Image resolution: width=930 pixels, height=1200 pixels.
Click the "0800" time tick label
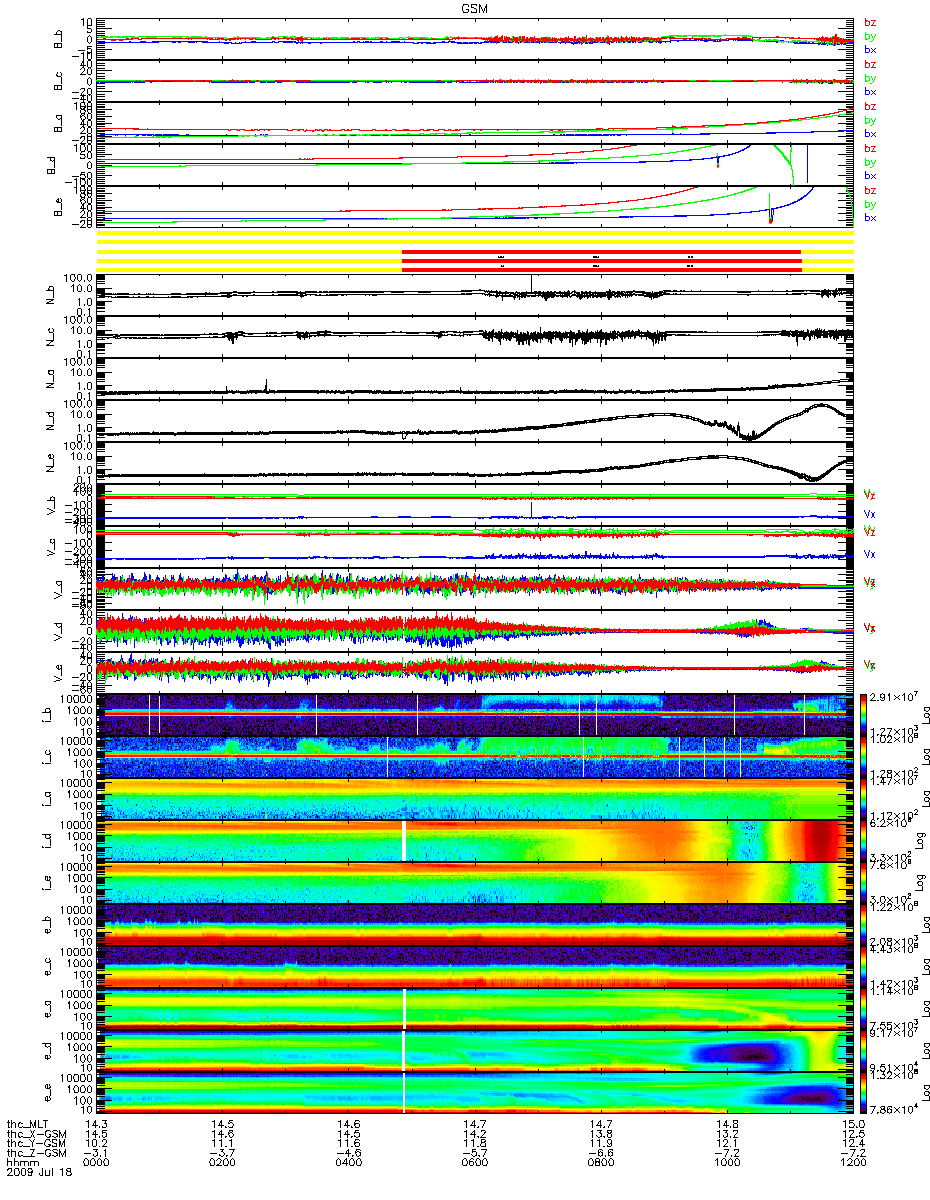601,1164
